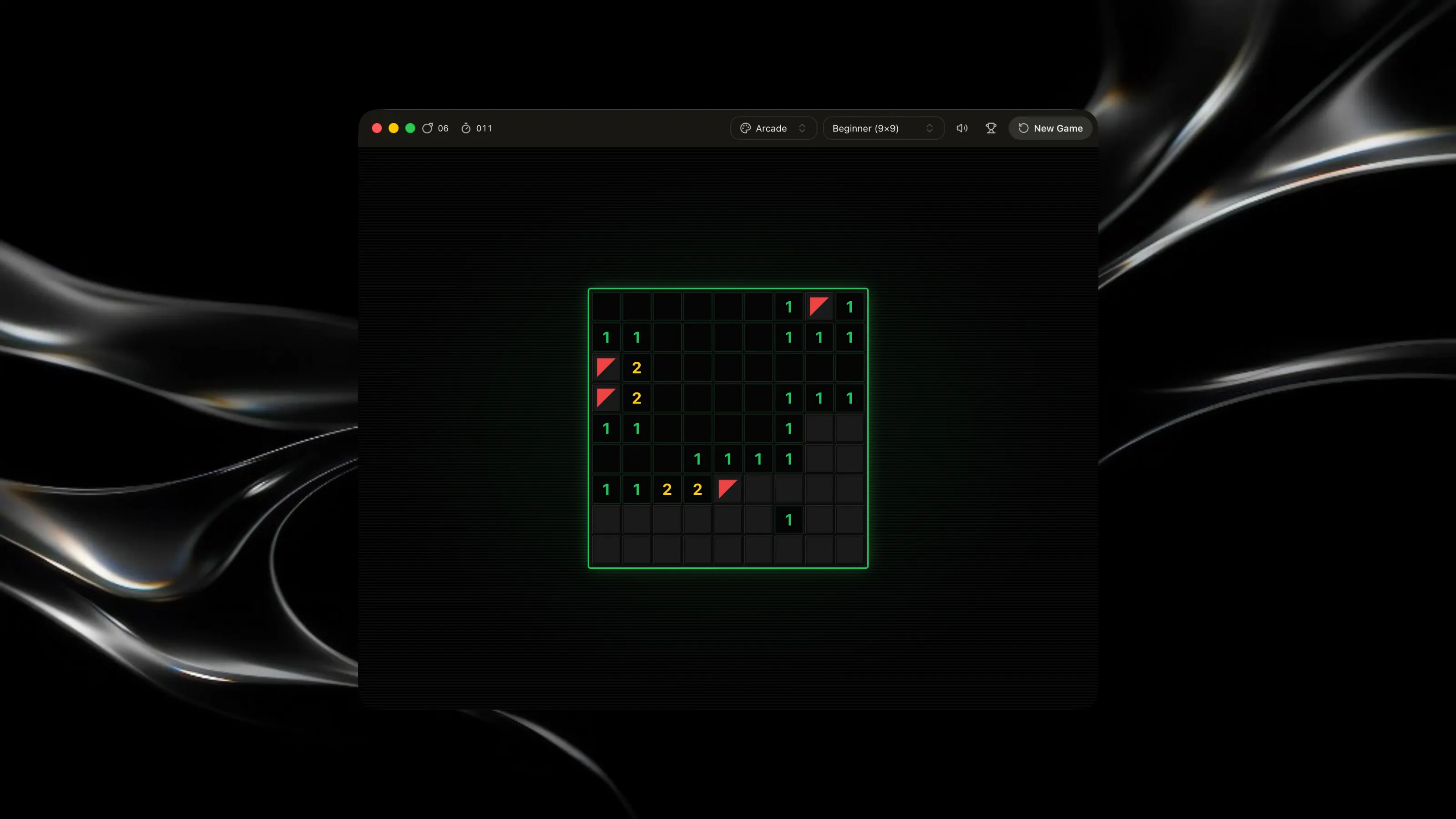
Task: Click the 1 directly below the top-row flag
Action: pyautogui.click(x=819, y=338)
